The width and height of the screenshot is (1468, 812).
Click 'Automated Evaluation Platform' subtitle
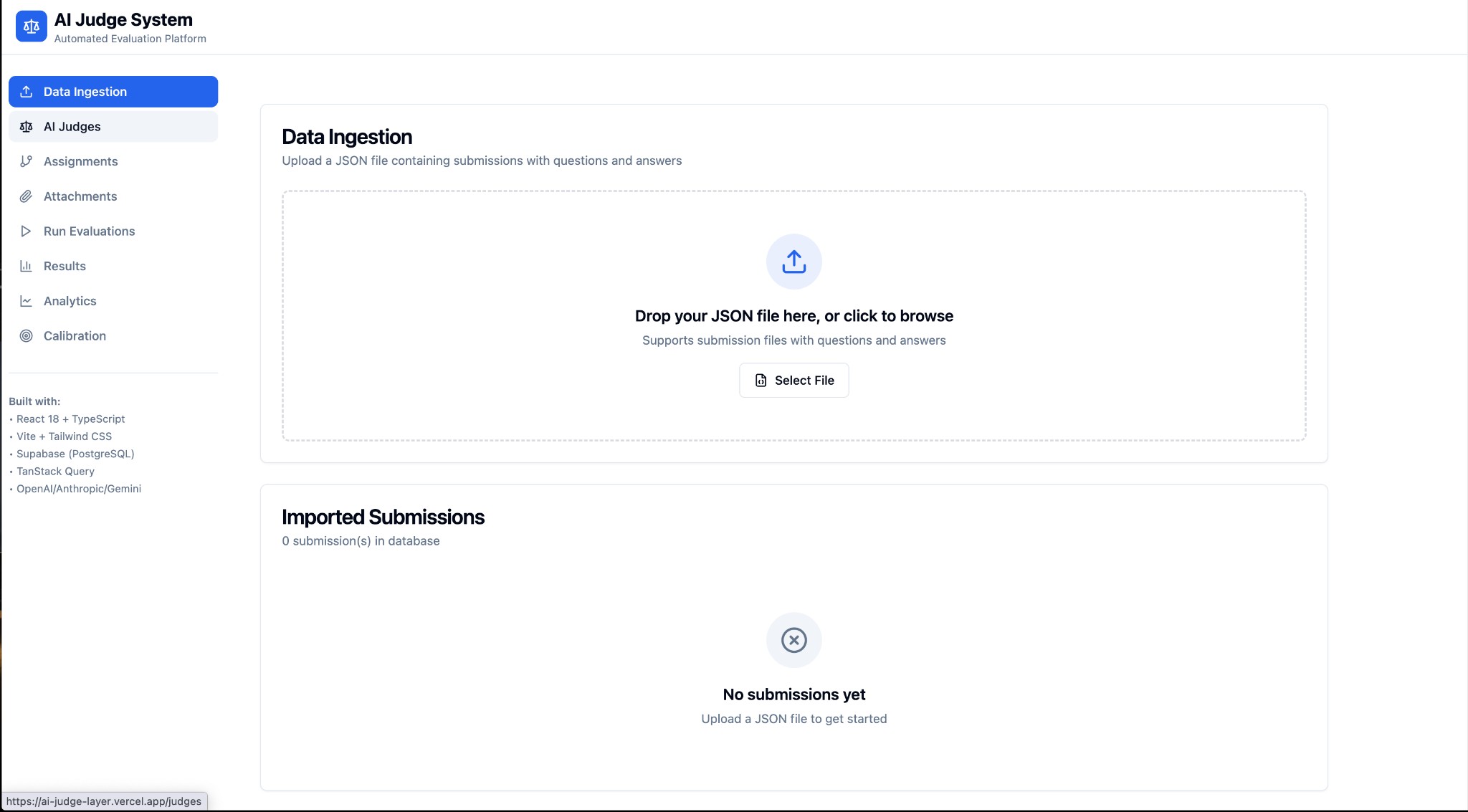130,39
